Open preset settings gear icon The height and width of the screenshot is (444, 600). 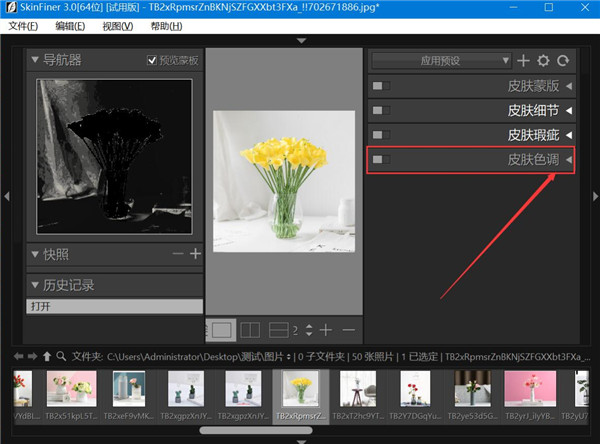(544, 61)
